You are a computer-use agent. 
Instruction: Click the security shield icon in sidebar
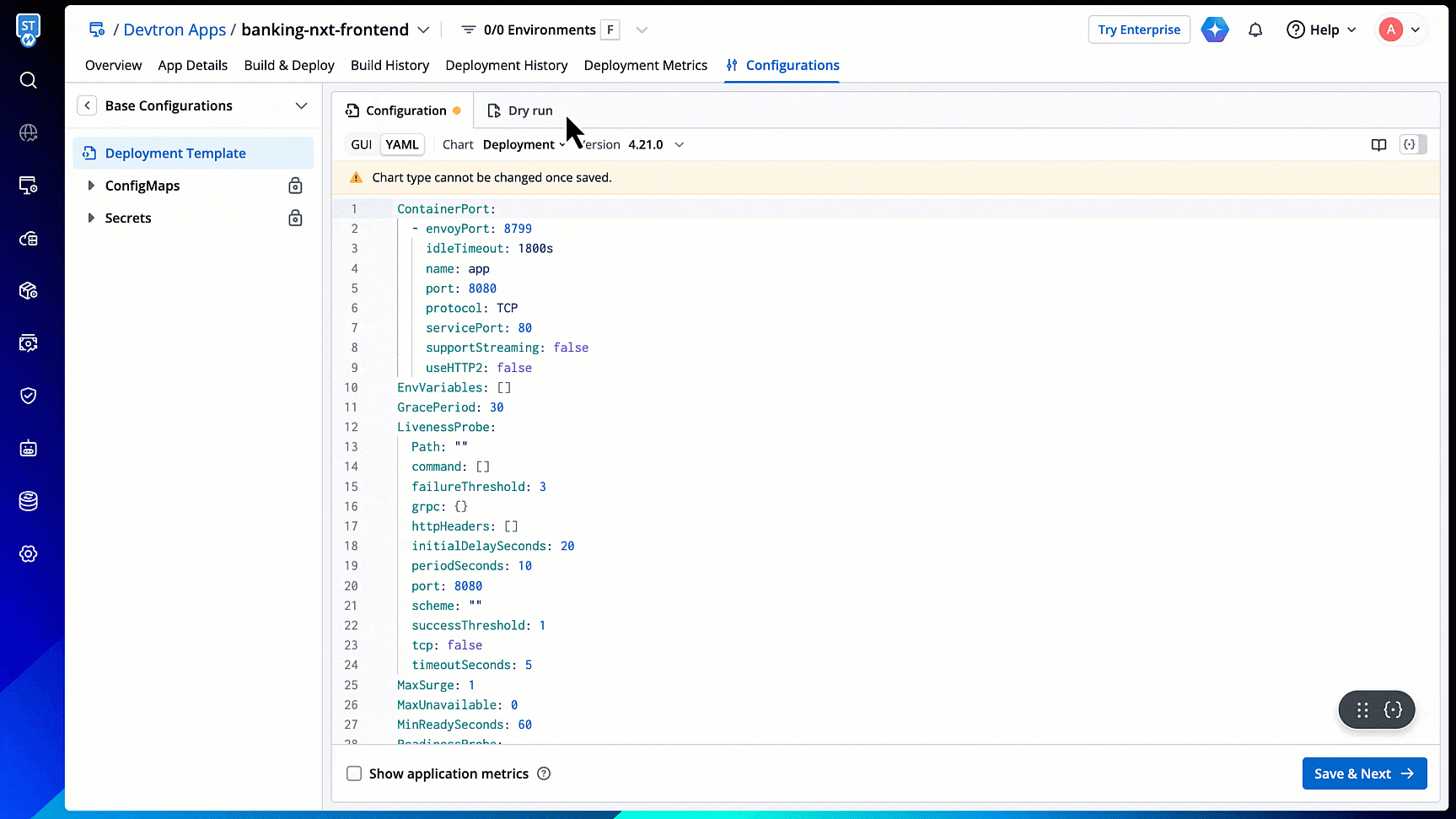pos(28,396)
